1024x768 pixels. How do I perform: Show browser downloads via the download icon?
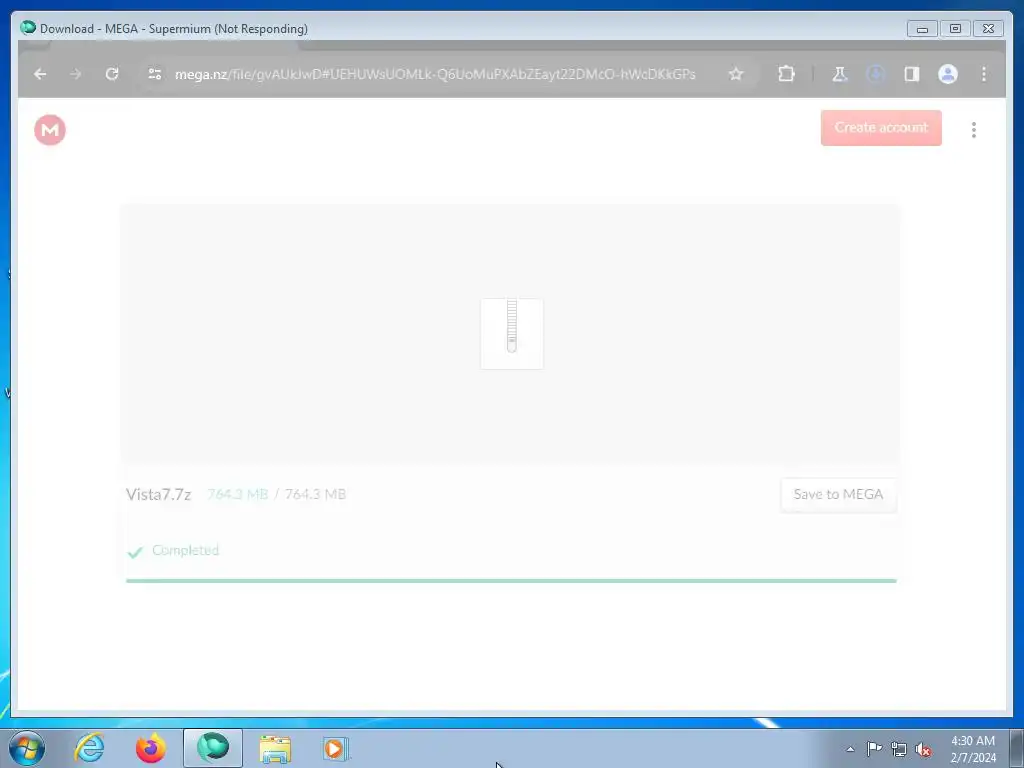click(x=875, y=74)
